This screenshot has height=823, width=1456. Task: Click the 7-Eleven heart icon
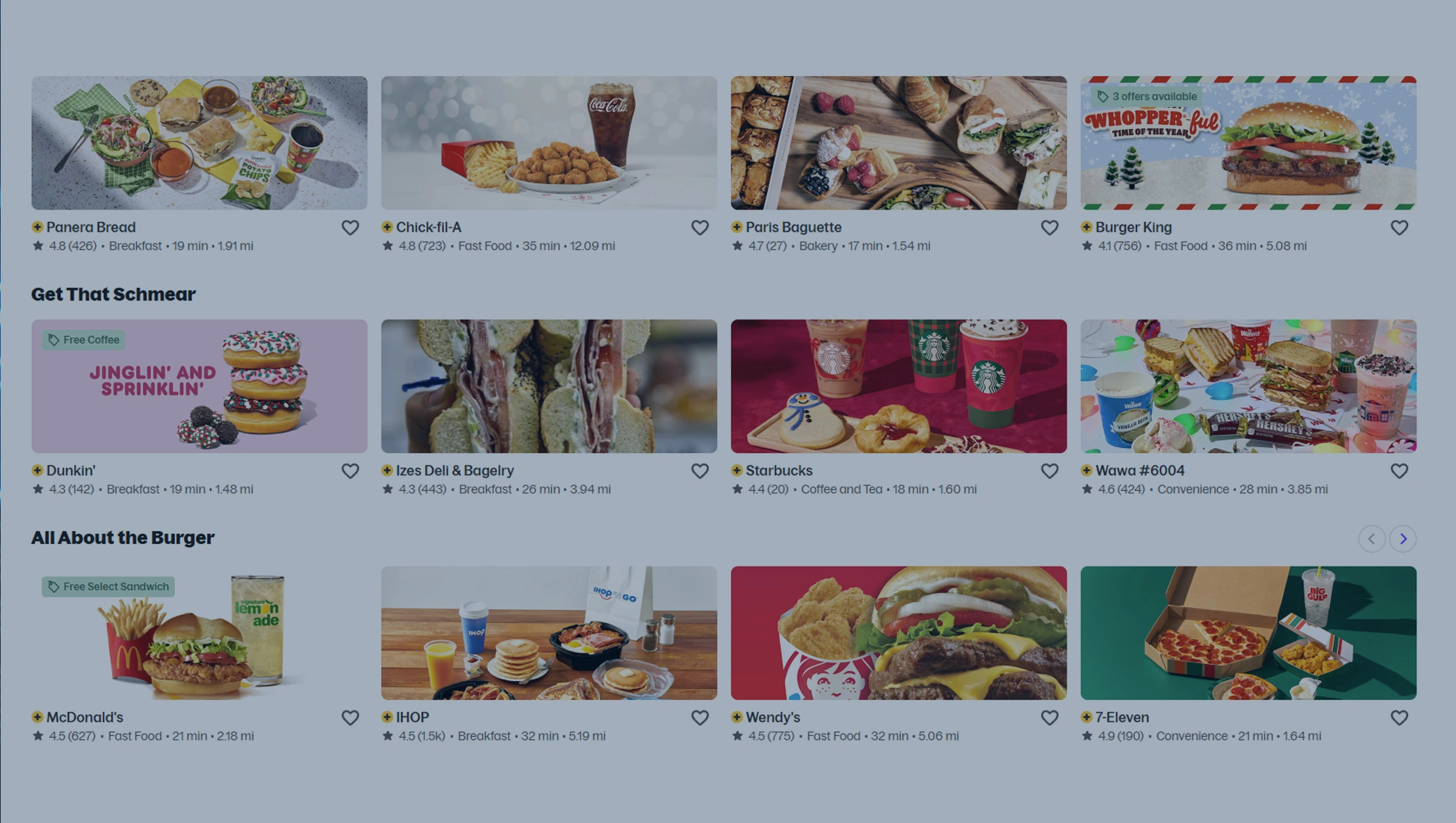1400,718
